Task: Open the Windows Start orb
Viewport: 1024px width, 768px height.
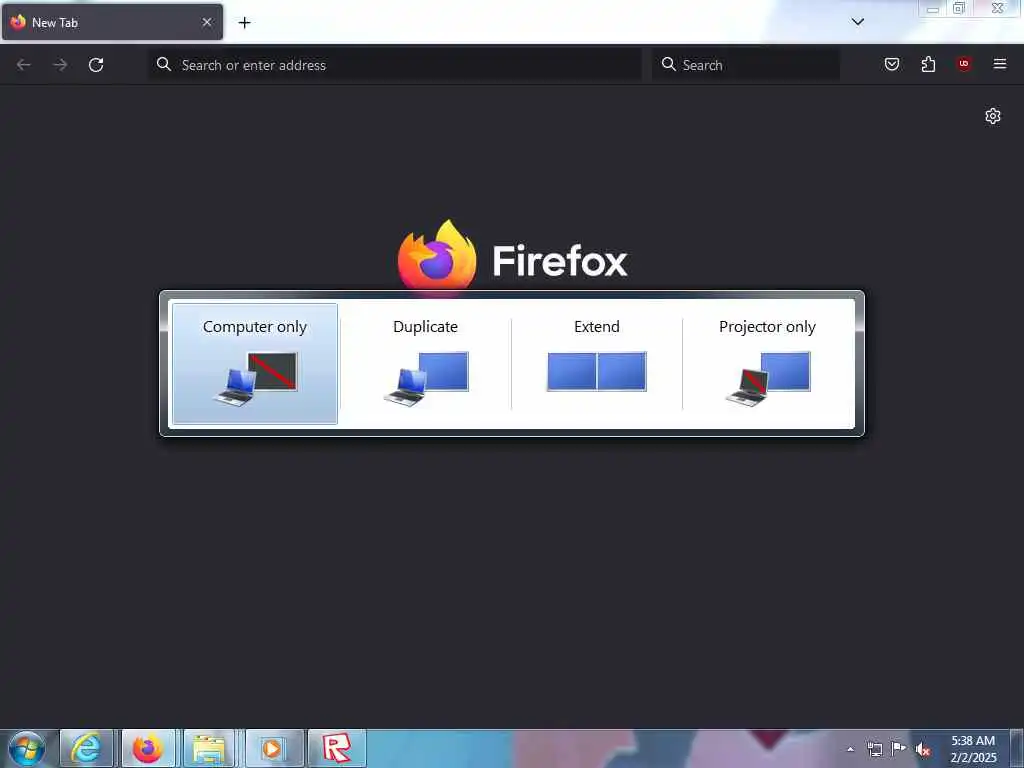Action: pos(27,748)
